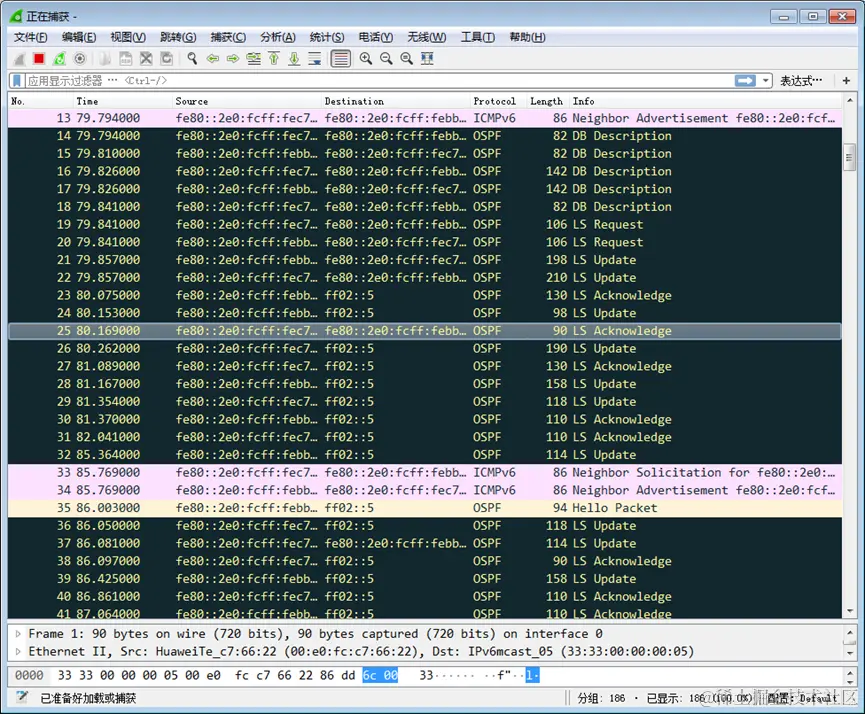
Task: Sort by the Length column header
Action: [x=548, y=101]
